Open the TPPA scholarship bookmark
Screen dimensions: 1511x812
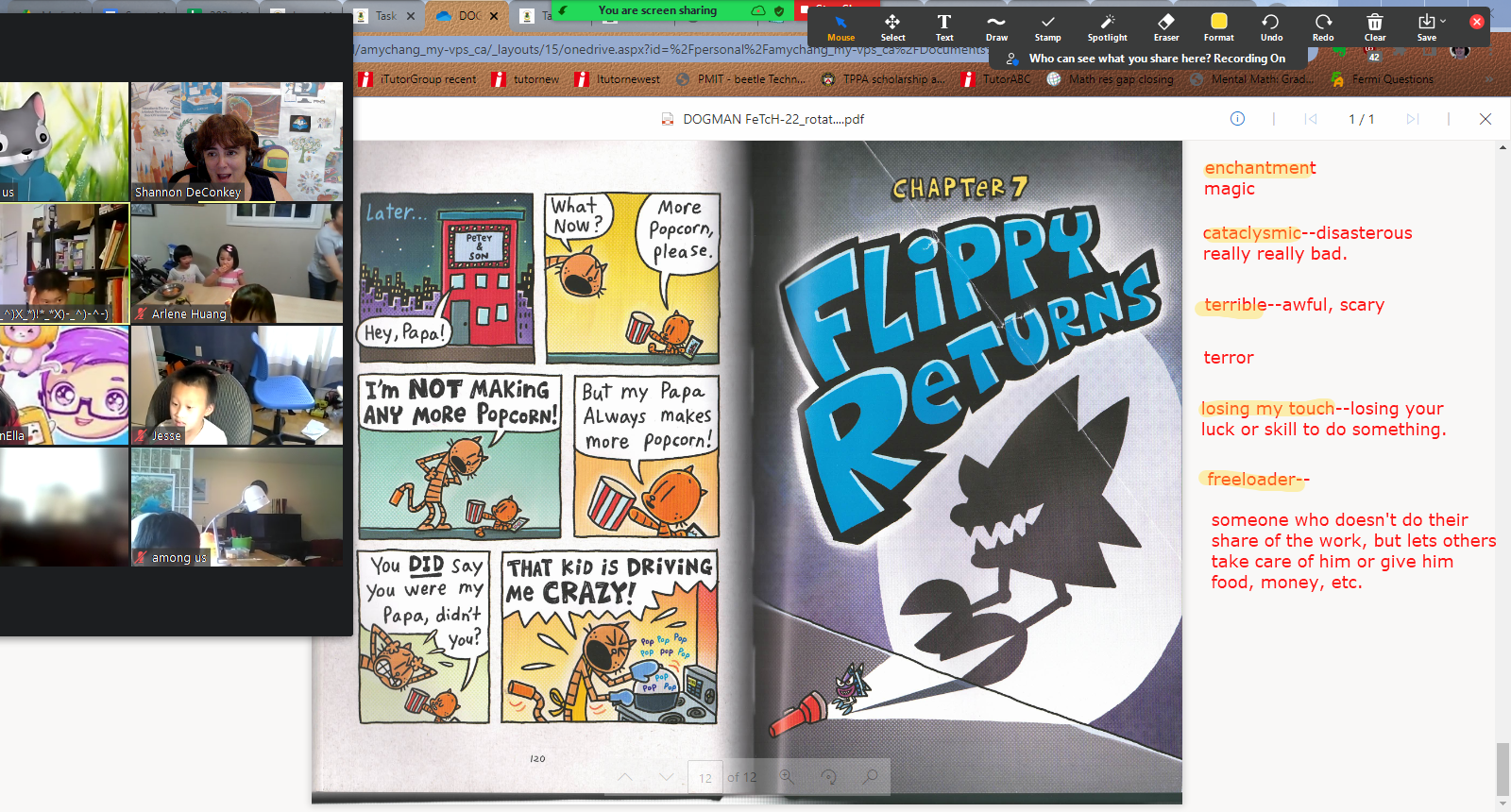click(x=883, y=79)
